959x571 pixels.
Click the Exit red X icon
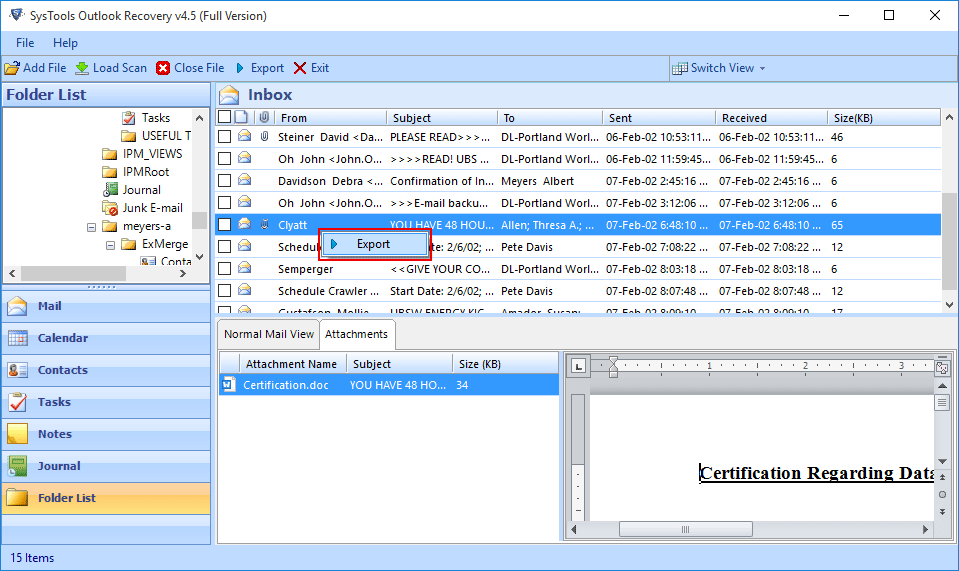(x=300, y=68)
